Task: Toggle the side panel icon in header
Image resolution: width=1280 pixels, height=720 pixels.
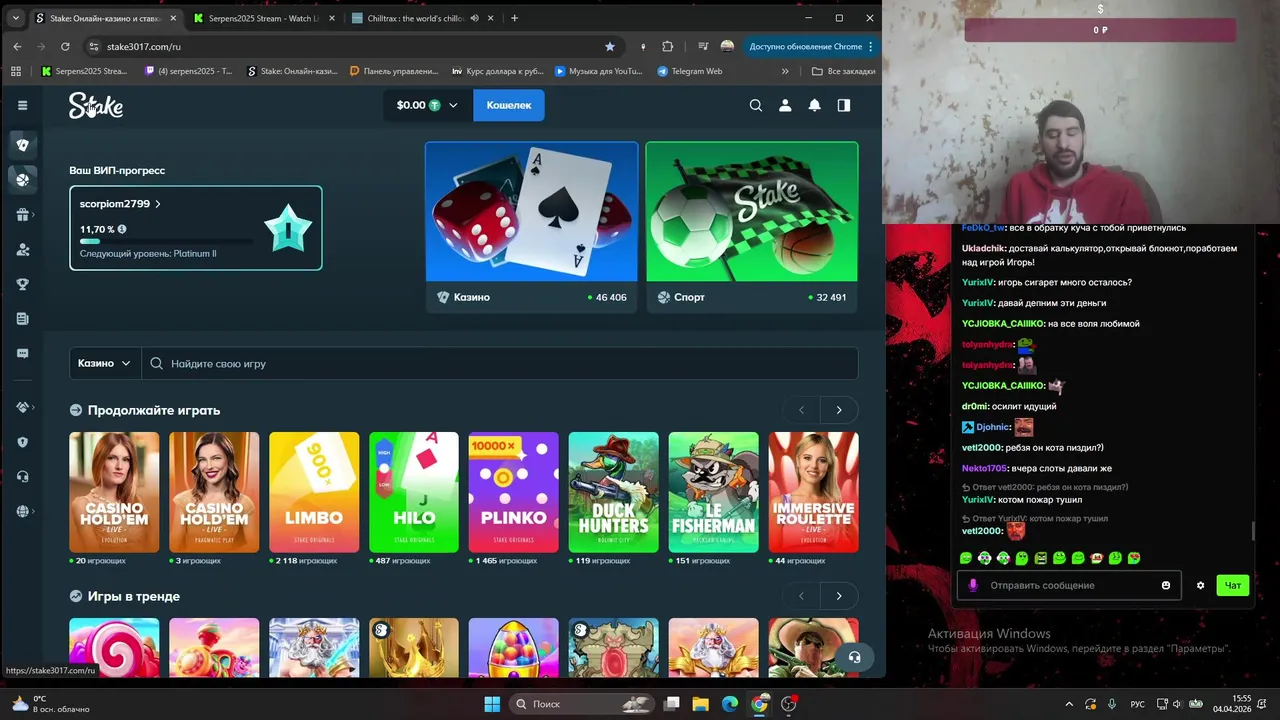Action: pos(844,105)
